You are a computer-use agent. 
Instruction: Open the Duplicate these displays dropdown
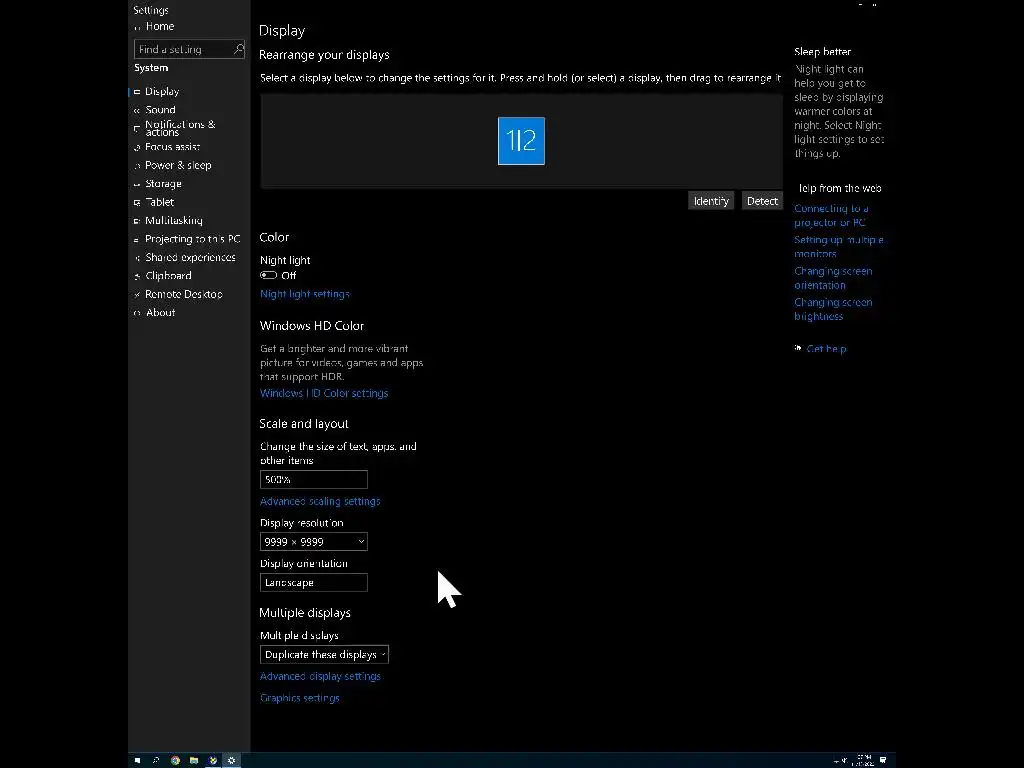click(x=324, y=654)
